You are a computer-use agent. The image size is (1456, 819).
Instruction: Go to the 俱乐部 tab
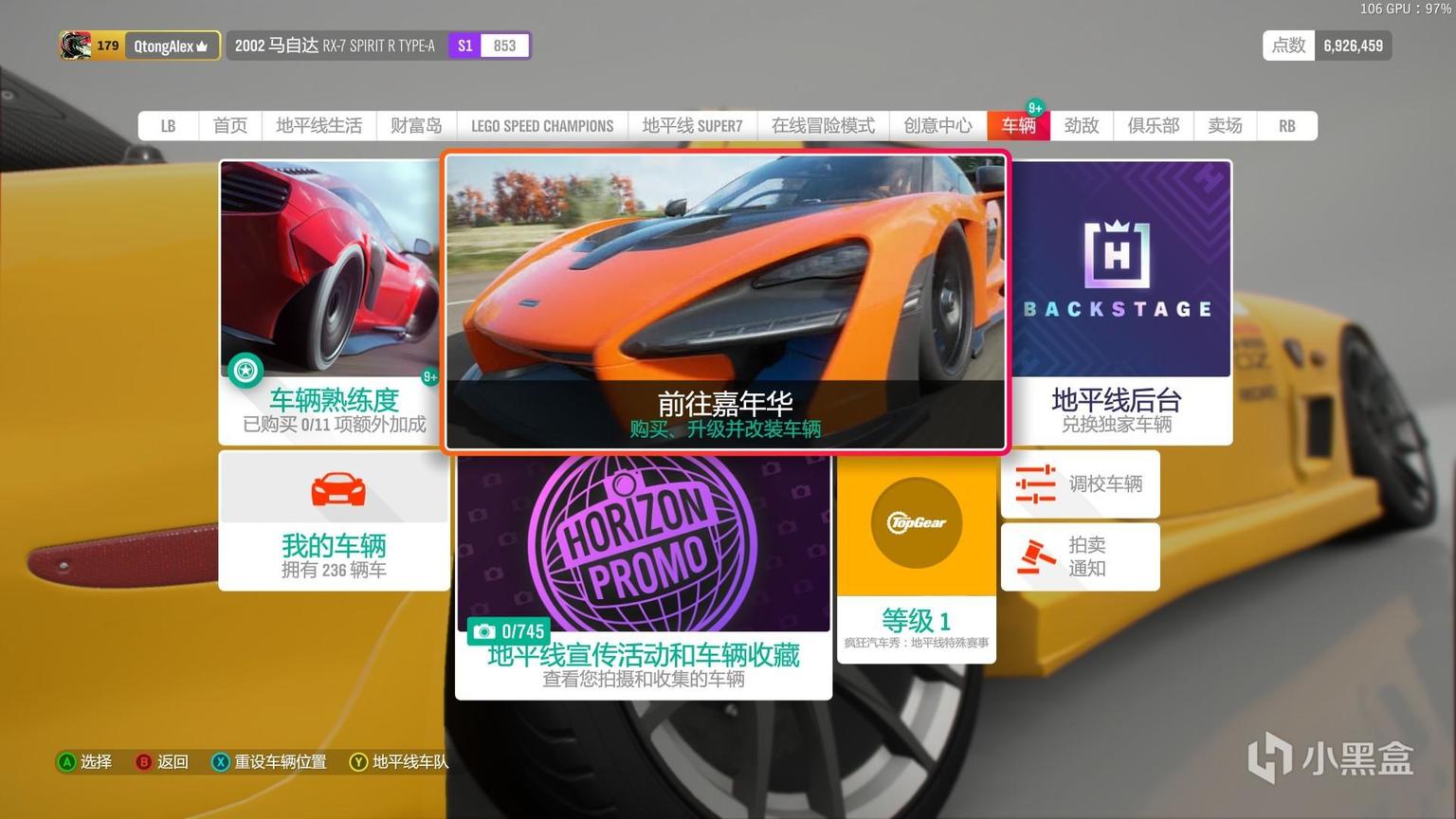[1153, 126]
